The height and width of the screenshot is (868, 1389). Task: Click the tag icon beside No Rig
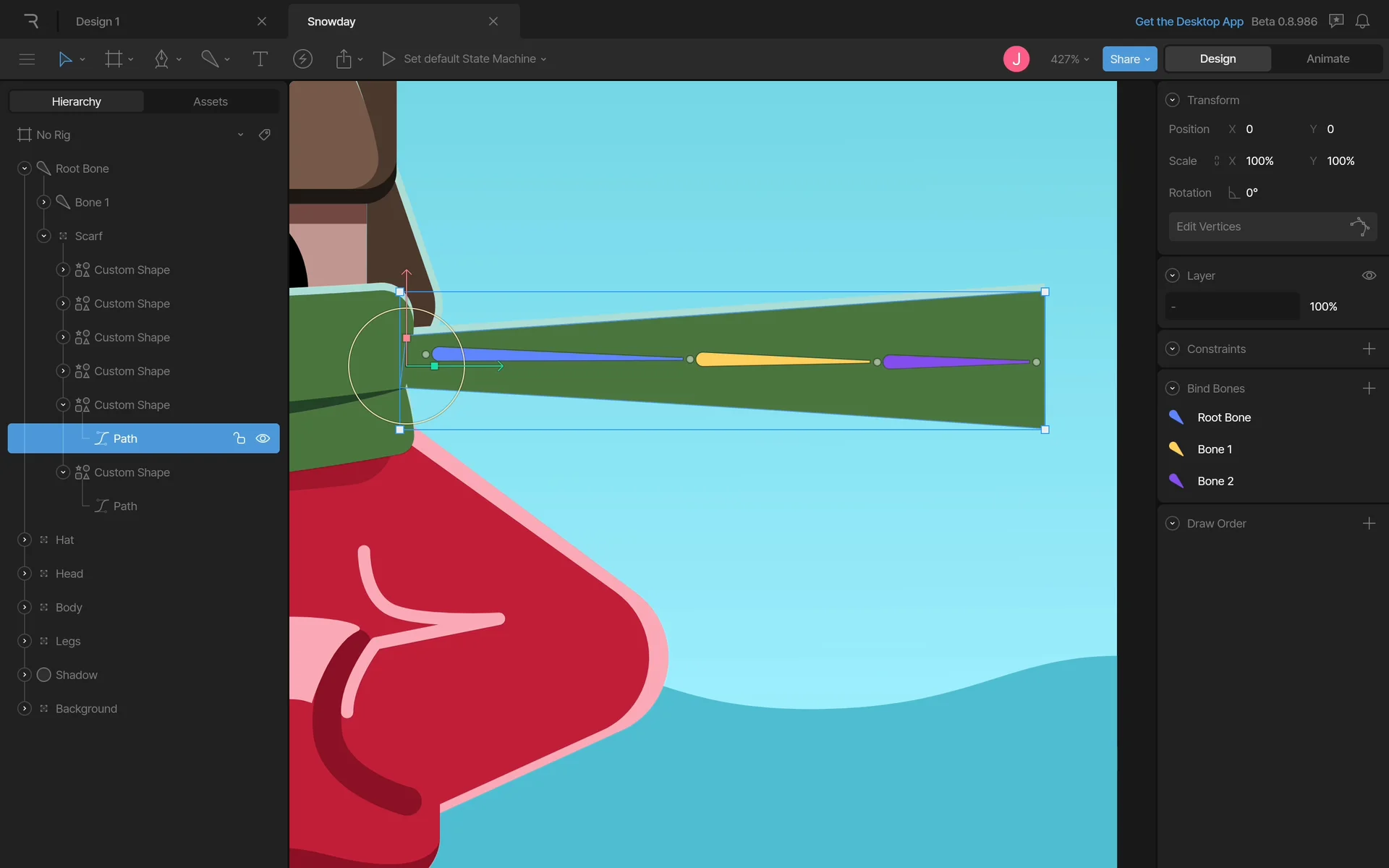coord(265,135)
